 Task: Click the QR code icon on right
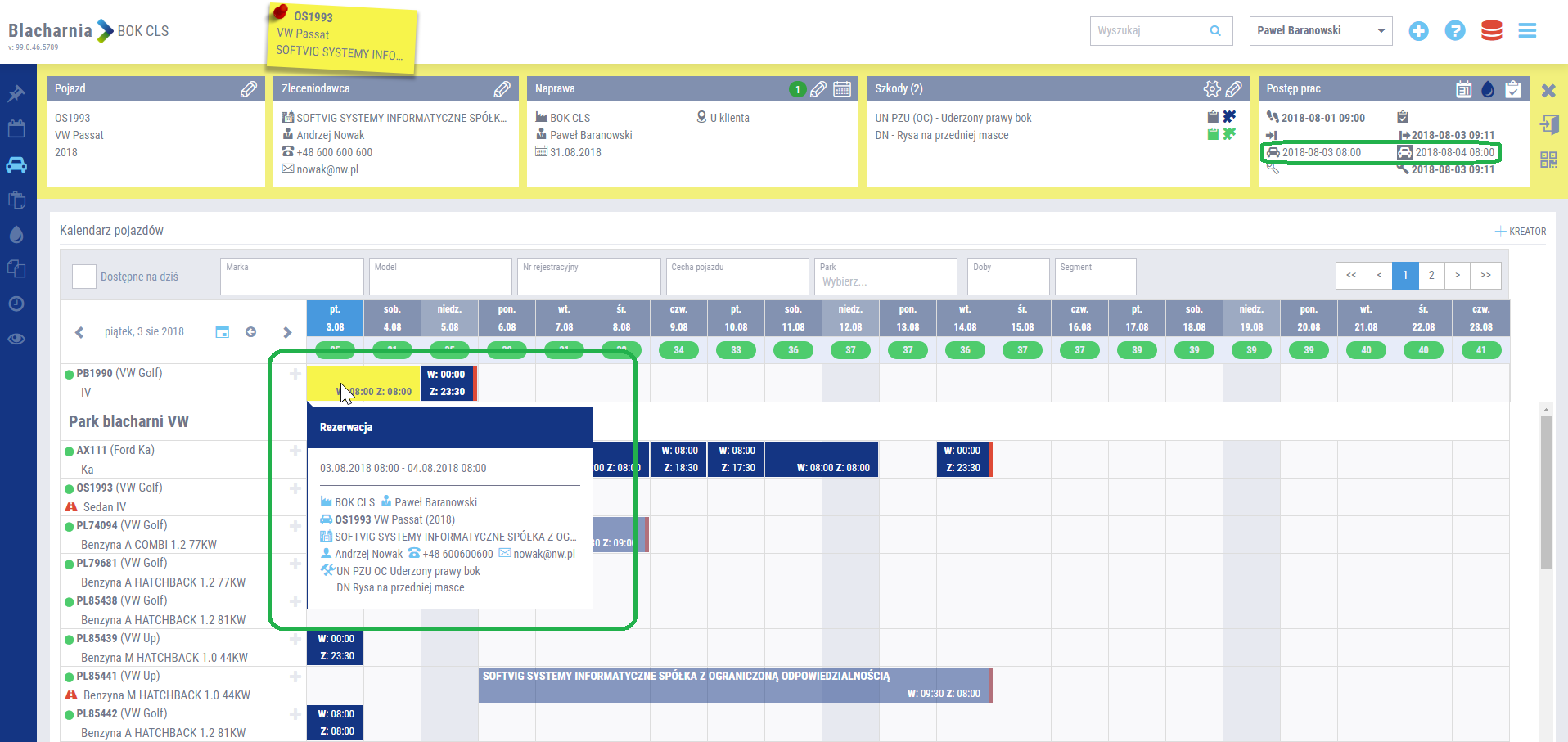pyautogui.click(x=1548, y=160)
